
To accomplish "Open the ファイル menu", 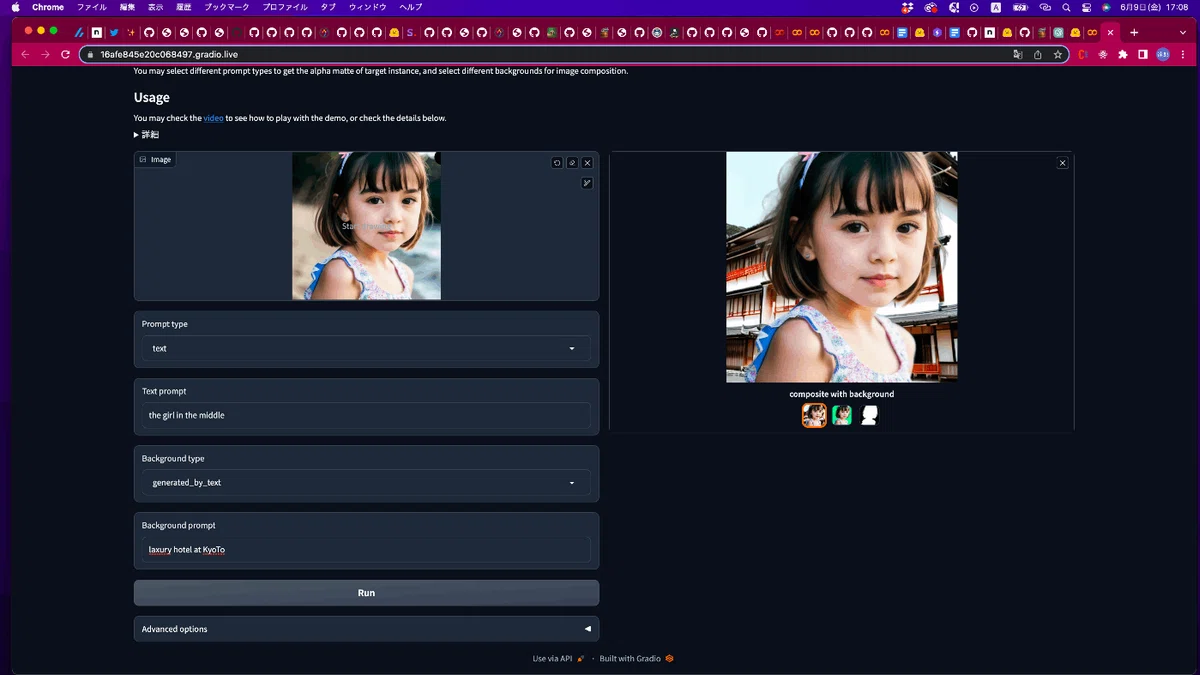I will pyautogui.click(x=92, y=7).
